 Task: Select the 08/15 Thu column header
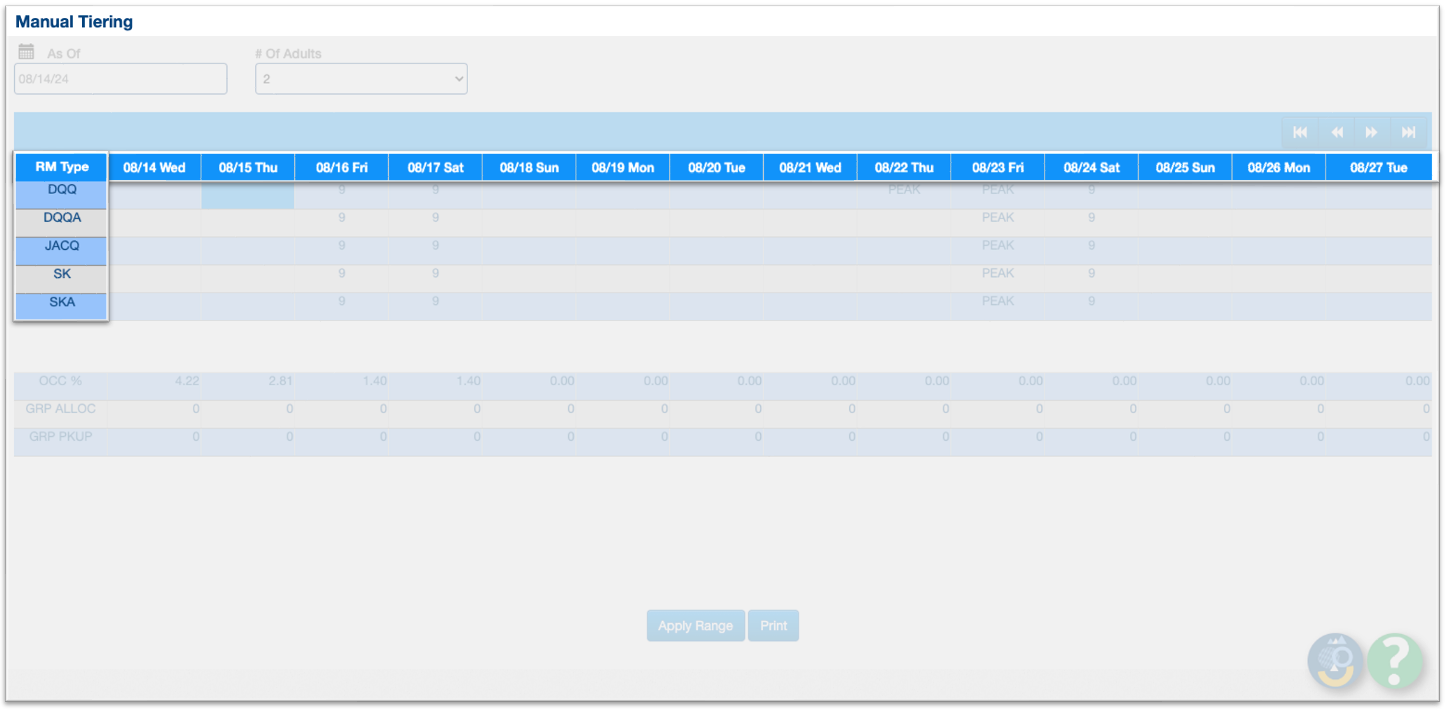[248, 167]
